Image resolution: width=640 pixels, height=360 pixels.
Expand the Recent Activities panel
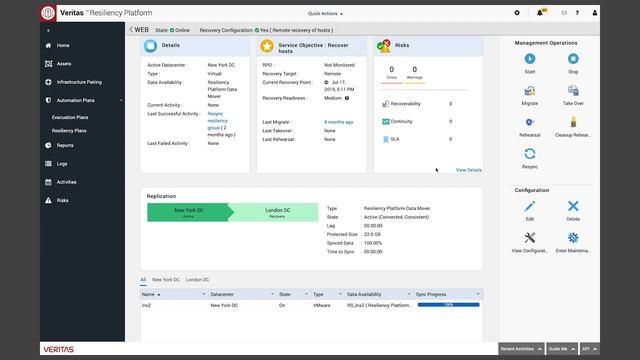pos(521,349)
